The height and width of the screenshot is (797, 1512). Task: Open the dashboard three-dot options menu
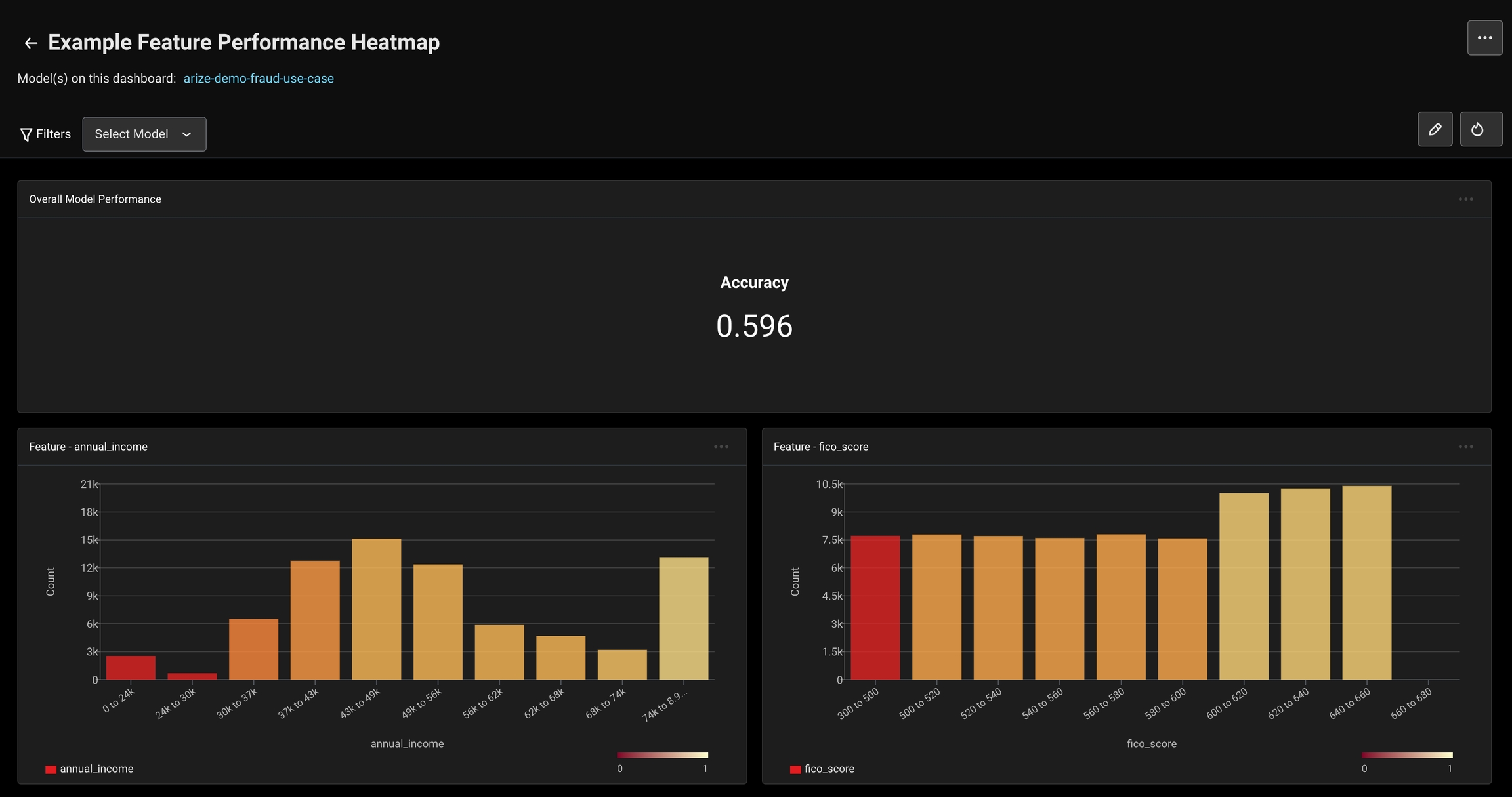(x=1484, y=38)
